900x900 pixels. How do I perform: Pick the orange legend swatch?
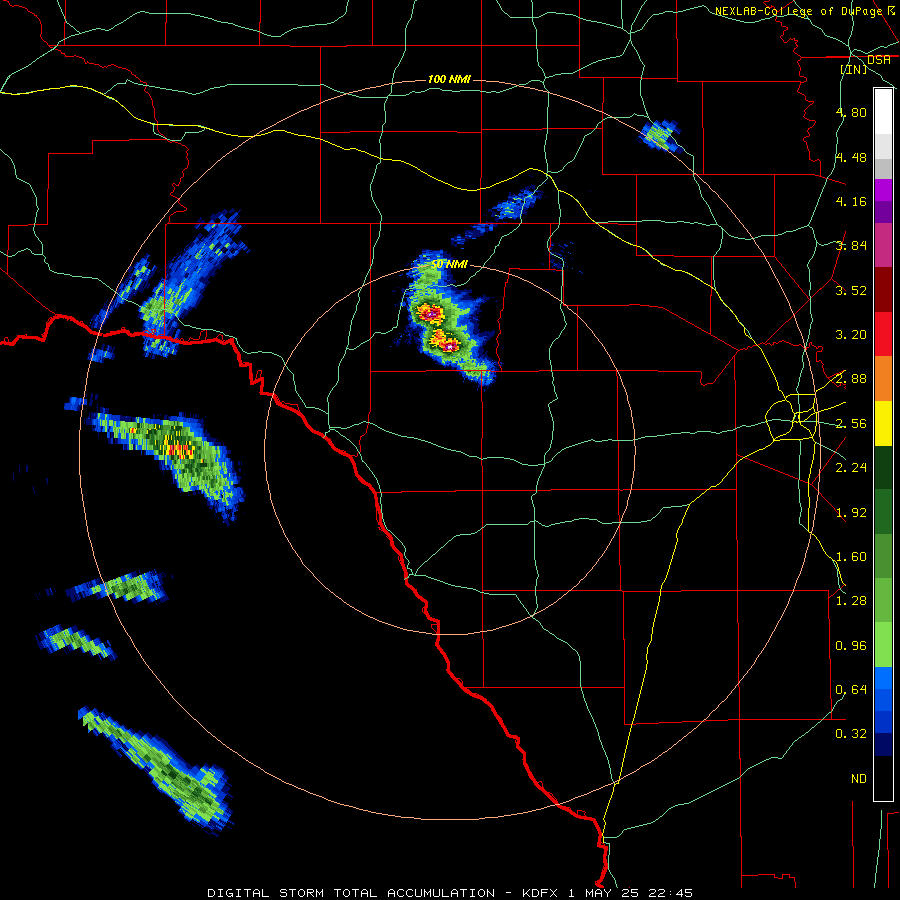click(x=883, y=379)
